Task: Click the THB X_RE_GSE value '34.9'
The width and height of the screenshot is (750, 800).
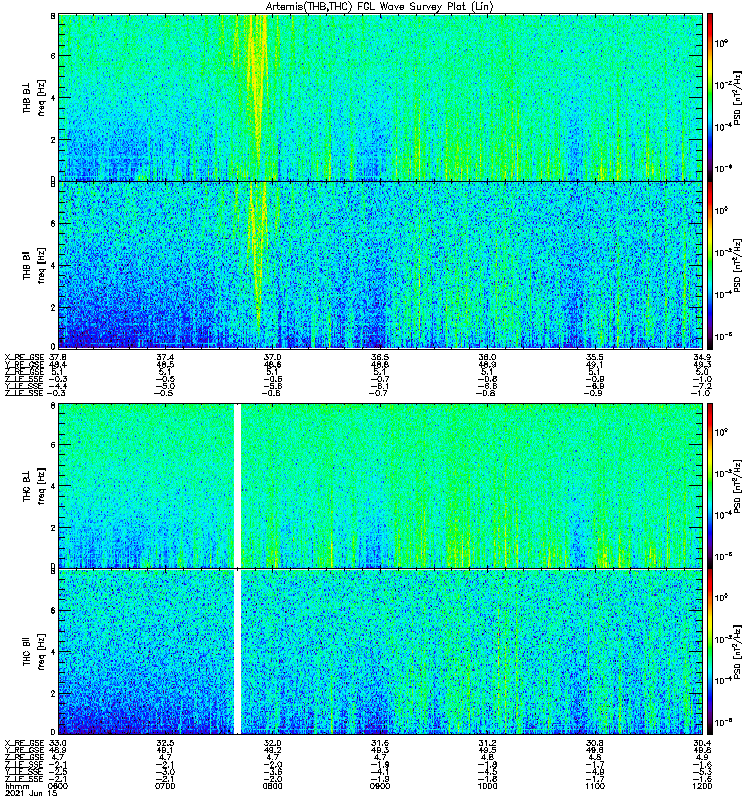Action: pyautogui.click(x=702, y=357)
